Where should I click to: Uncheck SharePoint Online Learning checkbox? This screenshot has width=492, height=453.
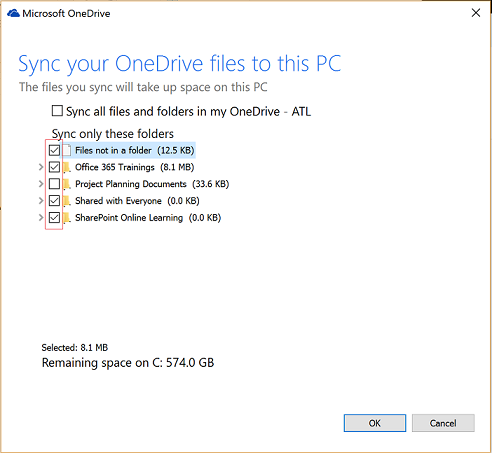click(x=54, y=218)
